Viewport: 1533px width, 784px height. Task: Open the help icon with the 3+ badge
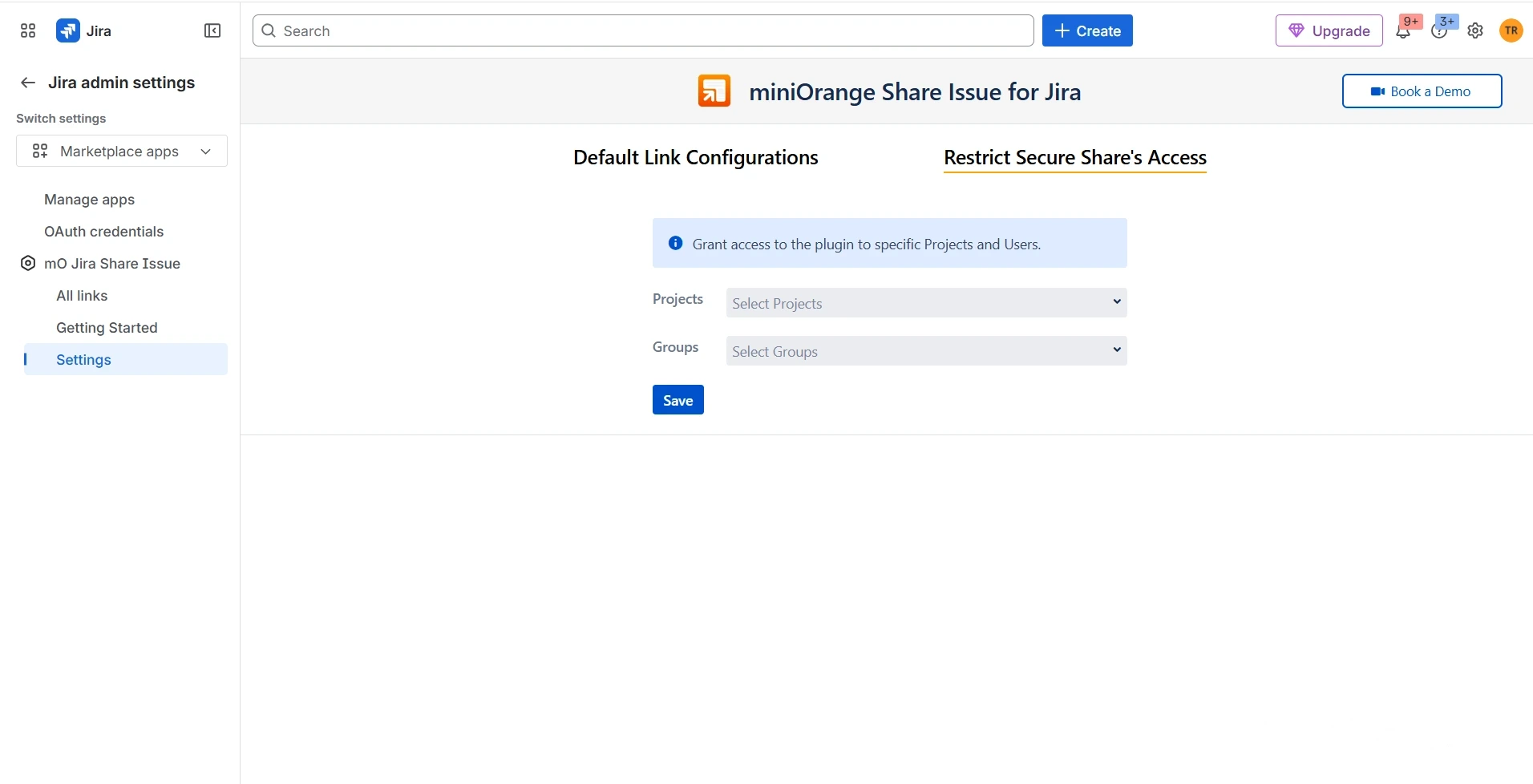tap(1439, 31)
